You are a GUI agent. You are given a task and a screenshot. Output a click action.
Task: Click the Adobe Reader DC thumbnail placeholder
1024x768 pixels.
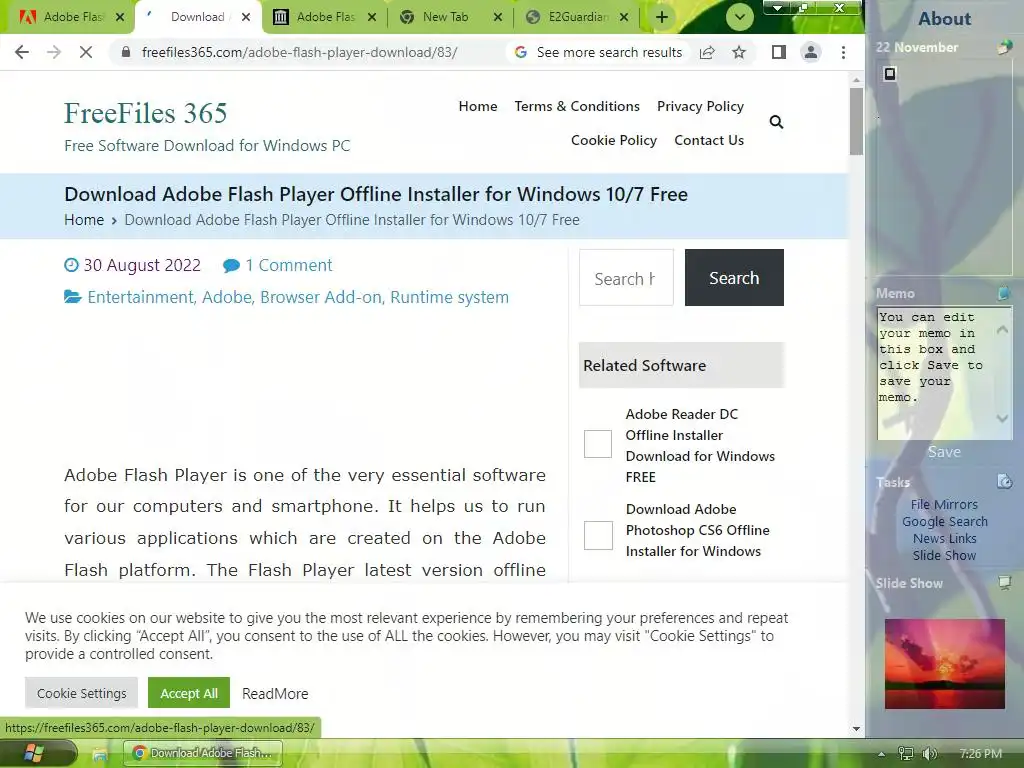point(598,444)
